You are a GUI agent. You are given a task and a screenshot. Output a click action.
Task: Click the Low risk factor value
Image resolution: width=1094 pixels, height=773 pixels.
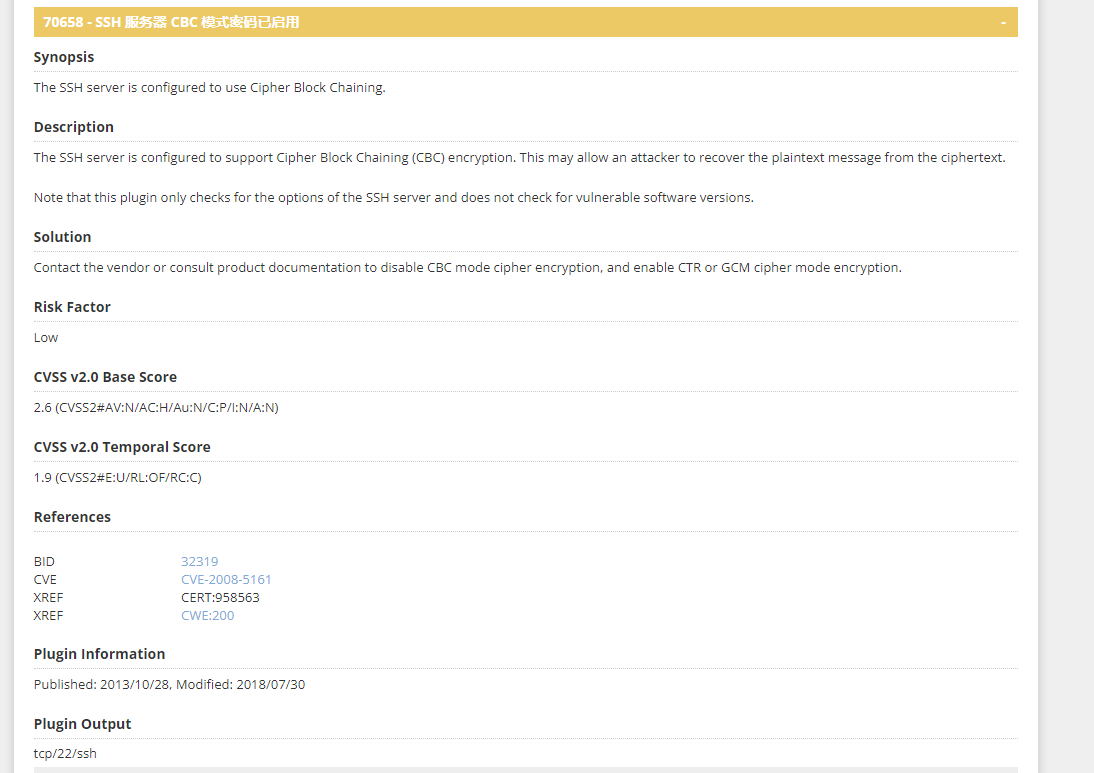coord(46,338)
